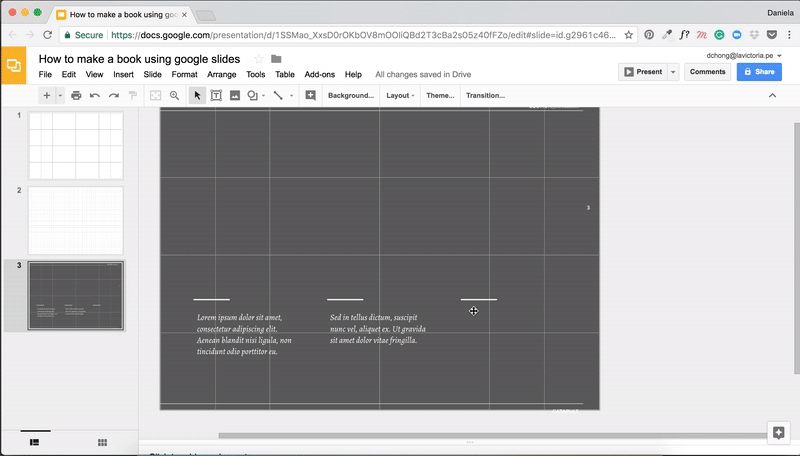Undo the last action
The height and width of the screenshot is (456, 800).
tap(95, 95)
